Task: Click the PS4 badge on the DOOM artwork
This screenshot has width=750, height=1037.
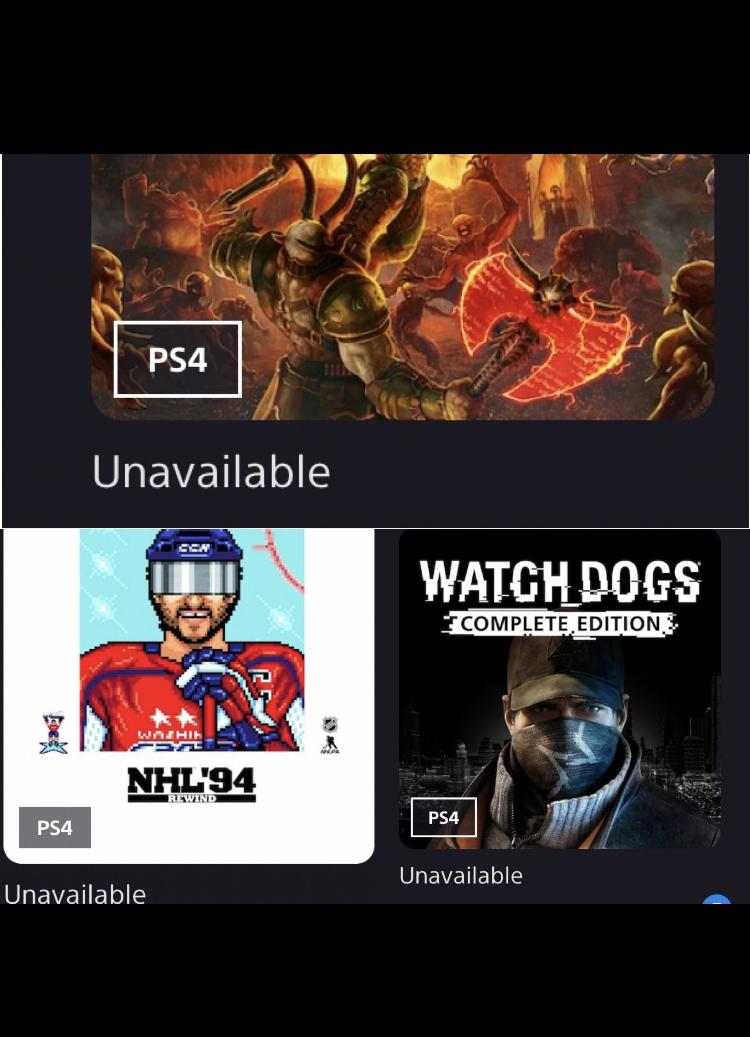Action: click(178, 359)
